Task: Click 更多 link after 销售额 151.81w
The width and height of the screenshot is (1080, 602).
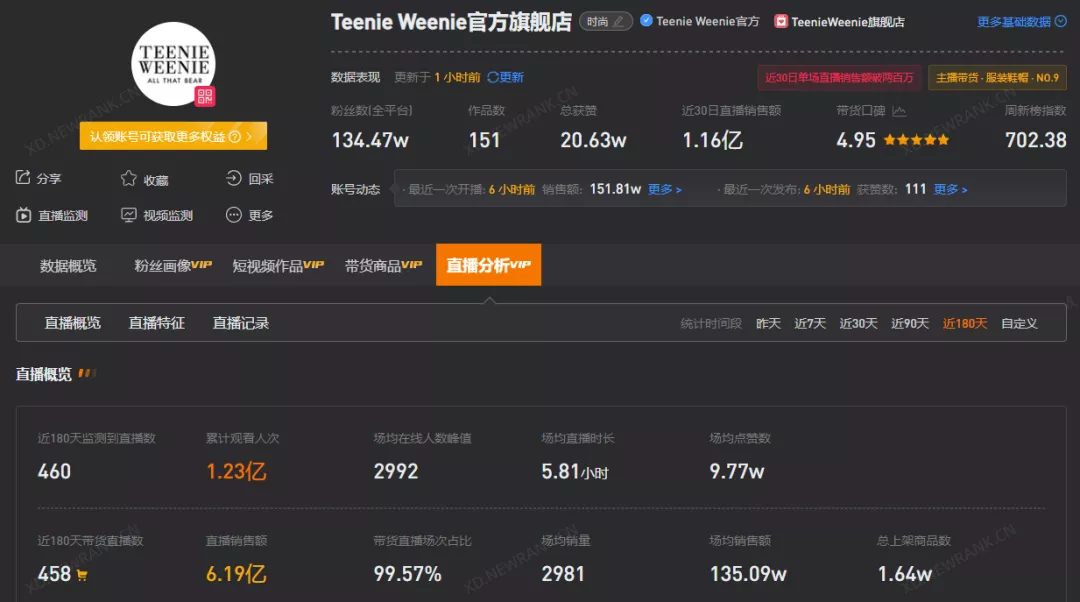Action: point(665,189)
